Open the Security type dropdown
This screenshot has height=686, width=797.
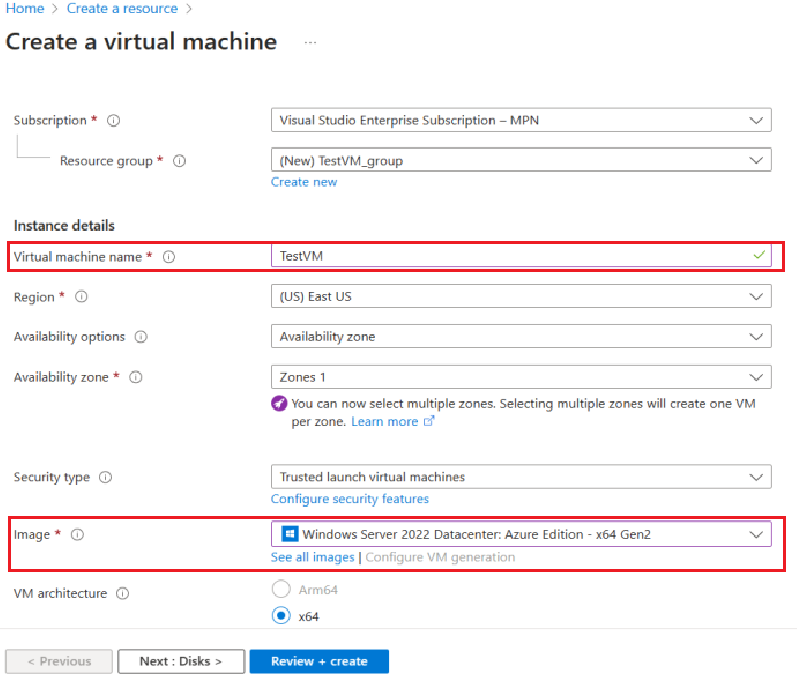(521, 477)
